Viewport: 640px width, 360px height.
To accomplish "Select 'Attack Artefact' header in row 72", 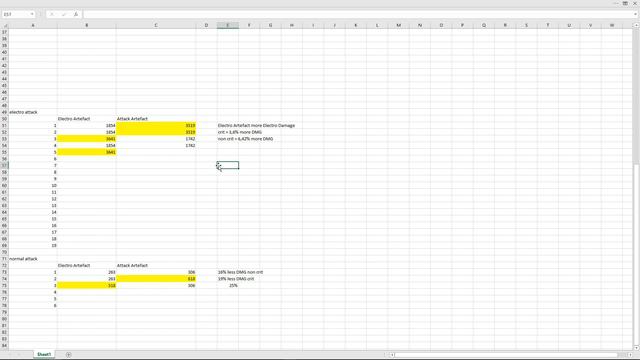I will tap(156, 265).
